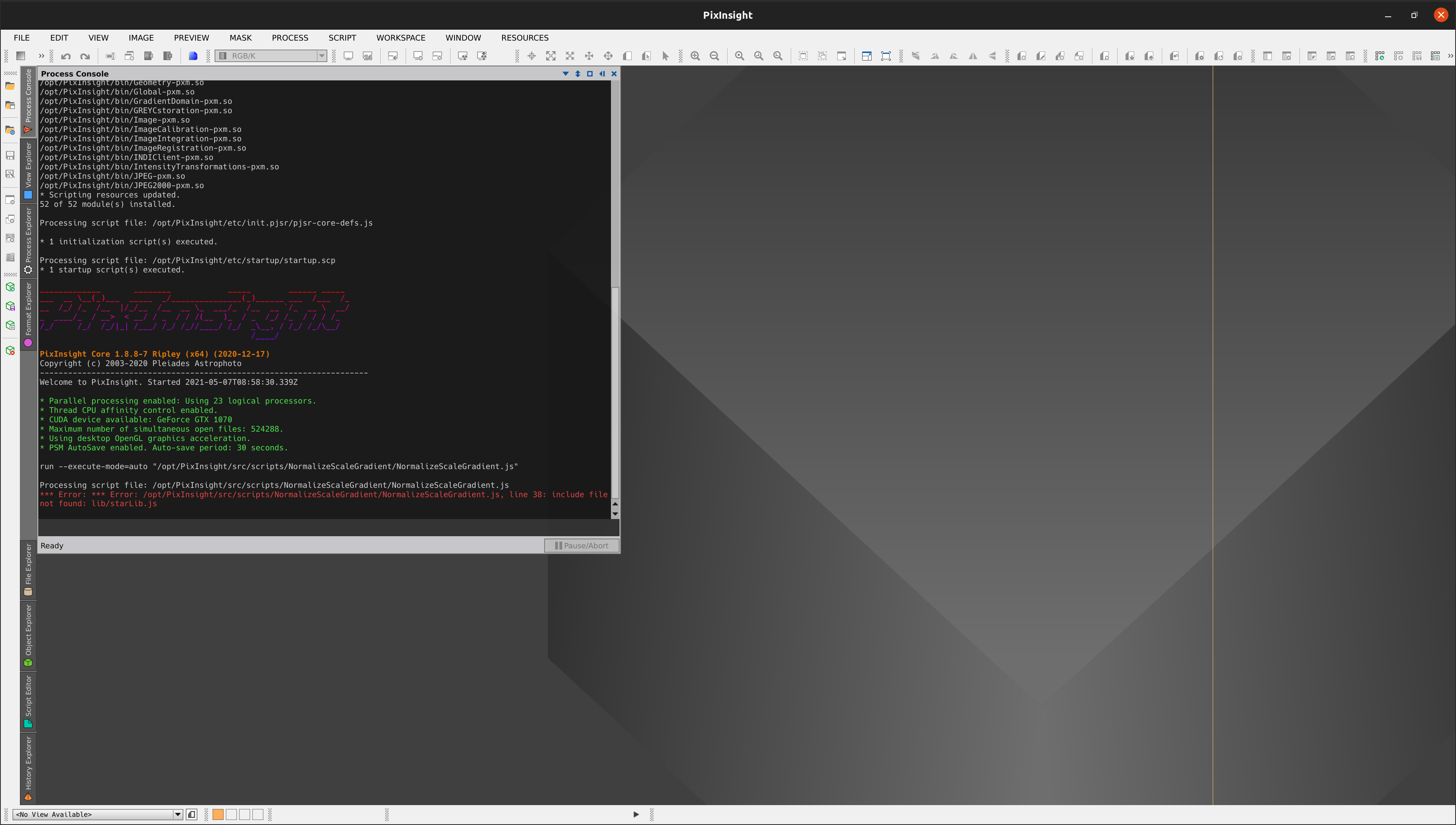Open the No View Available dropdown
Image resolution: width=1456 pixels, height=825 pixels.
click(98, 814)
